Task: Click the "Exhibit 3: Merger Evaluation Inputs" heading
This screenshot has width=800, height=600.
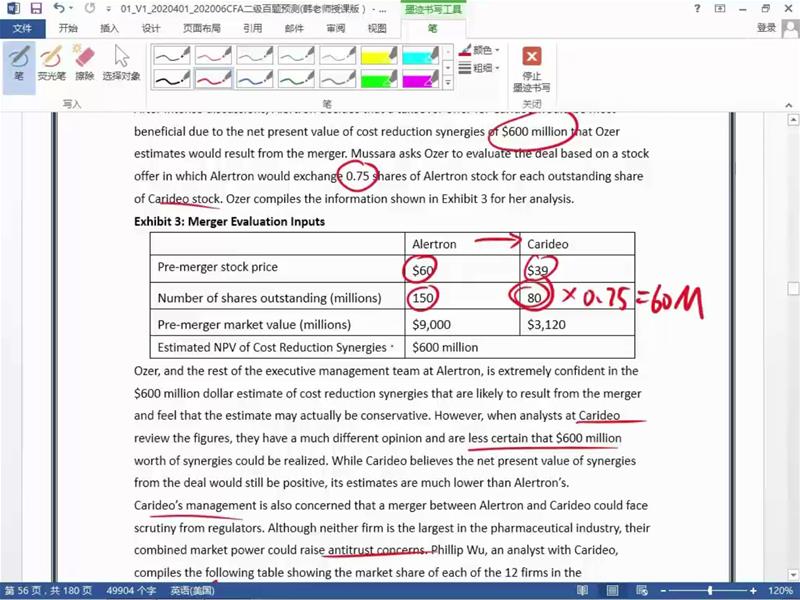Action: [x=230, y=221]
